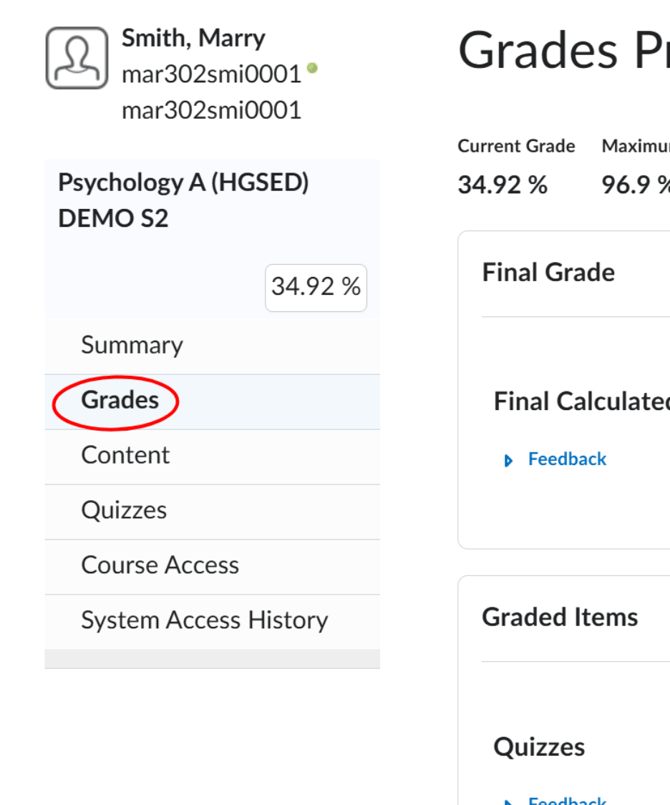
Task: Click the Smith, Marry name heading
Action: click(193, 39)
